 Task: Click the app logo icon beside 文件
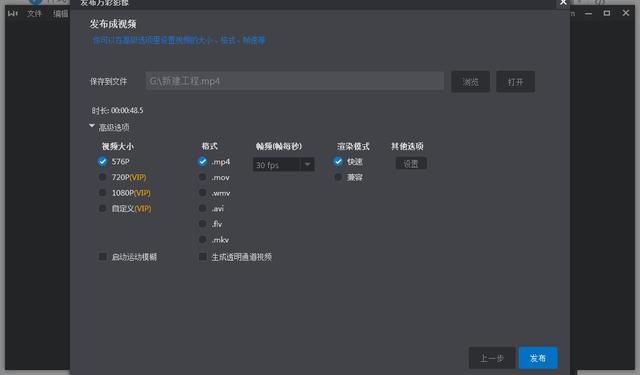point(13,13)
